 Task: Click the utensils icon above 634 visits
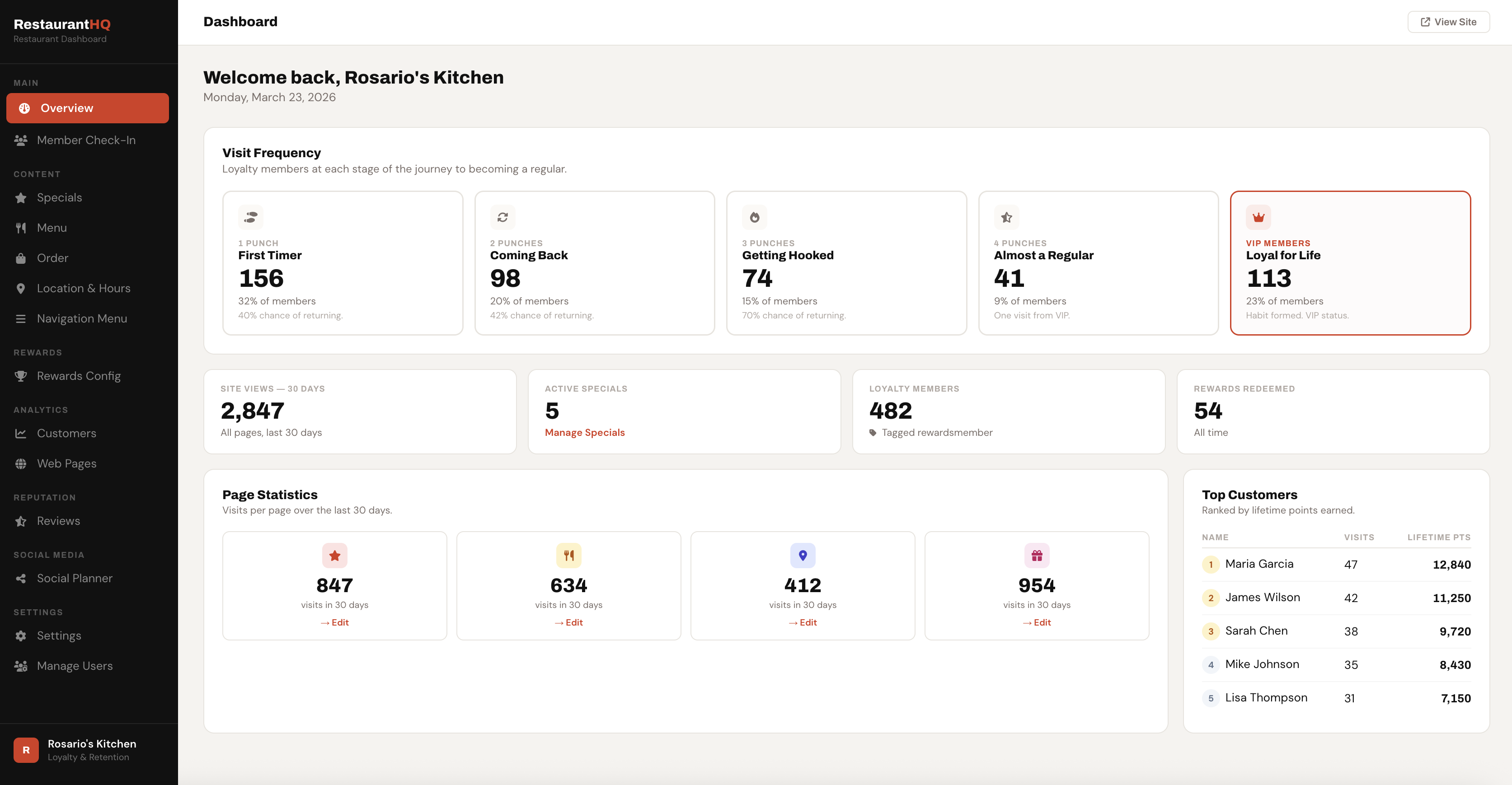568,555
